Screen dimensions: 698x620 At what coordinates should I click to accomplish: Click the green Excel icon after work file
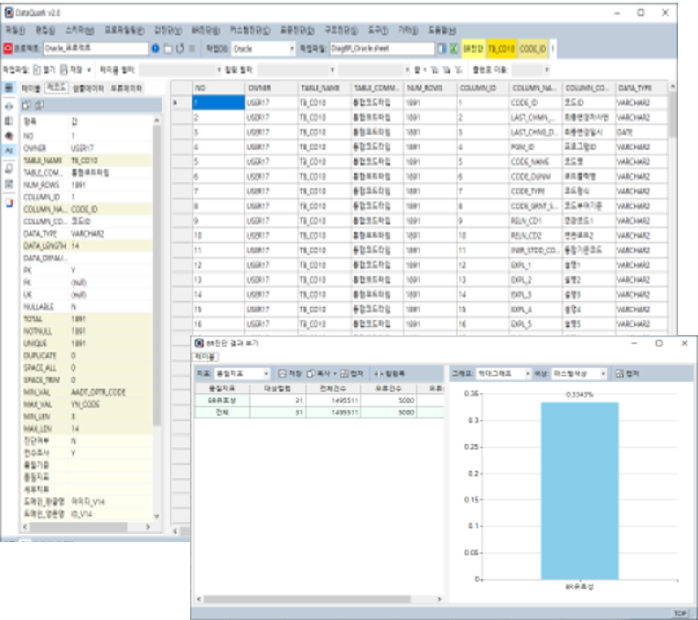[x=453, y=48]
